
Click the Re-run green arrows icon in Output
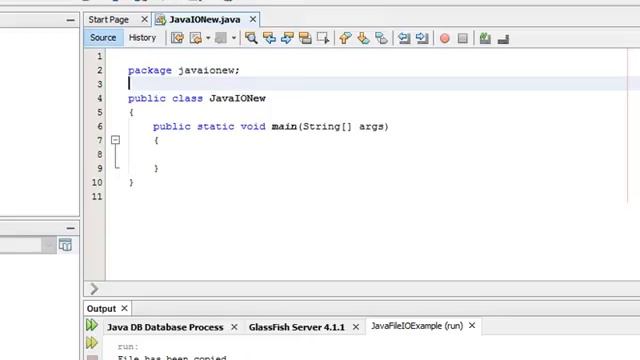pos(92,325)
